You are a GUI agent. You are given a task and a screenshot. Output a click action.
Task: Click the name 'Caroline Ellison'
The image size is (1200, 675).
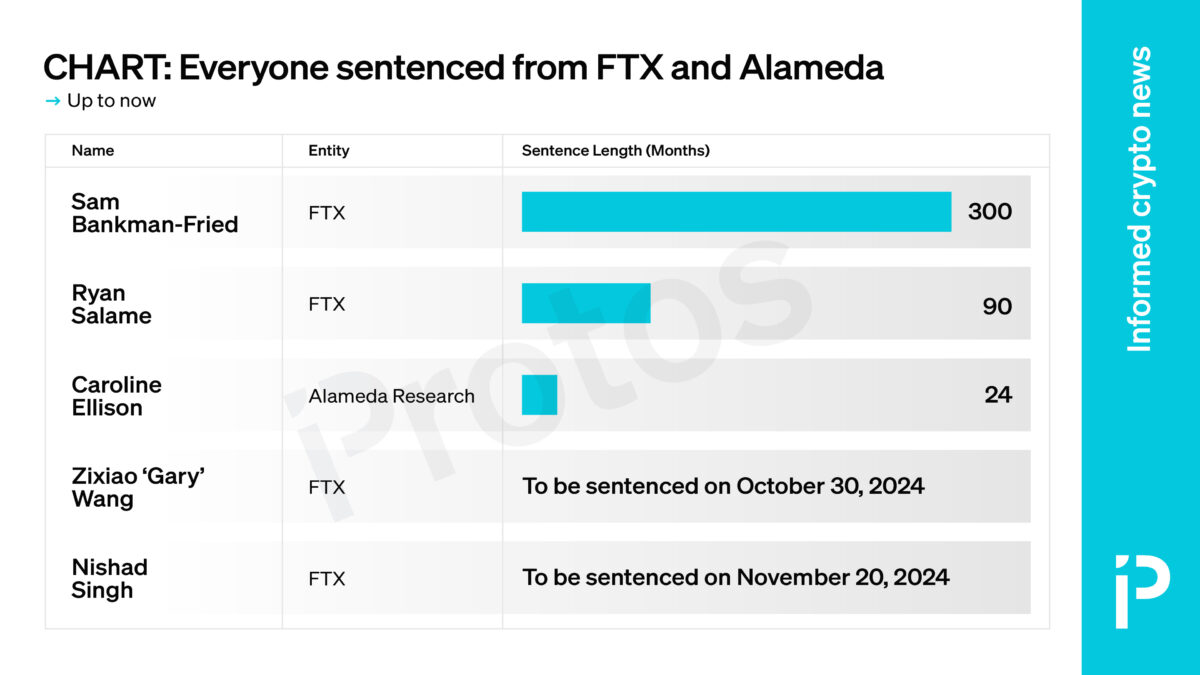click(x=116, y=396)
